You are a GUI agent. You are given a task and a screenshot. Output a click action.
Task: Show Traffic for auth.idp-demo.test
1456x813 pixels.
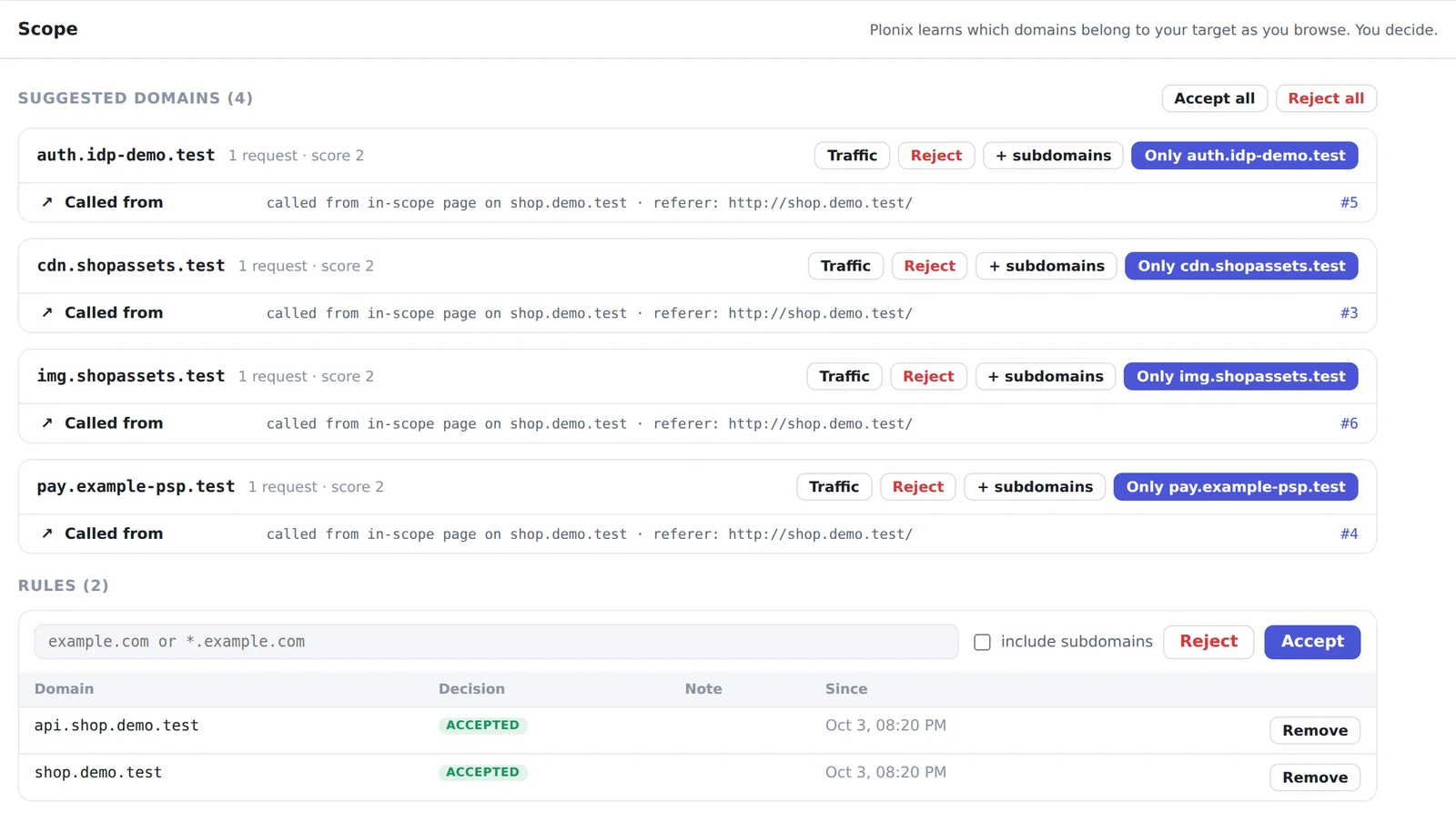click(852, 156)
